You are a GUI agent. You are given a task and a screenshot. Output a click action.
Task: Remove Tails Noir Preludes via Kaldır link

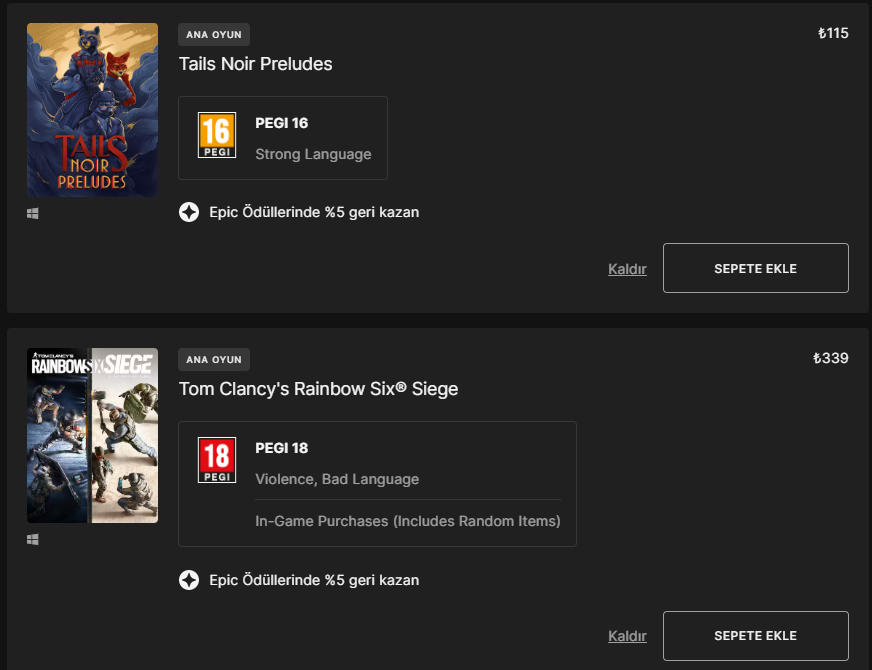627,269
